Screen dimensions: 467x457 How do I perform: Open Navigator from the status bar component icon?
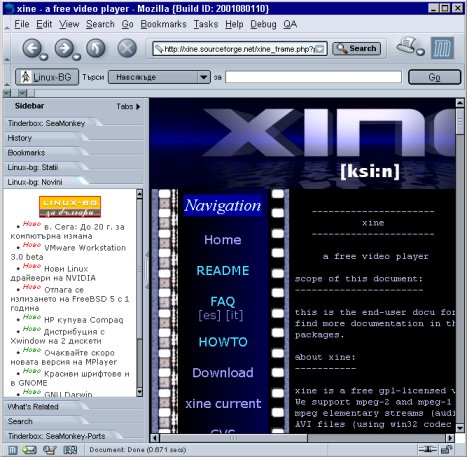pos(12,450)
